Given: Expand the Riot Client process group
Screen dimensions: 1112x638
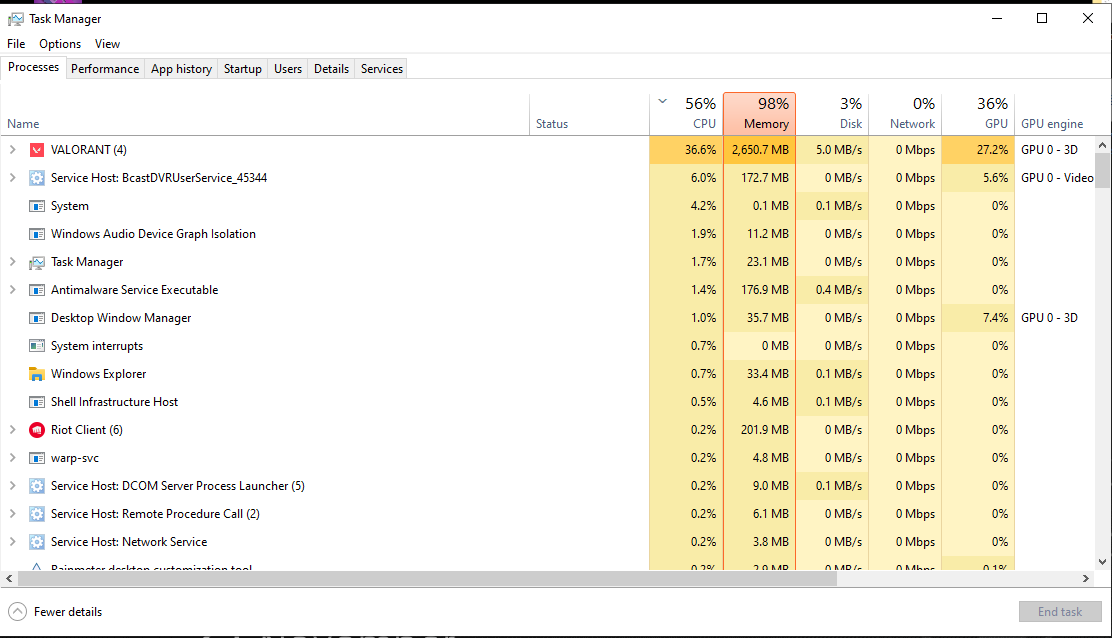Looking at the screenshot, I should pos(13,430).
